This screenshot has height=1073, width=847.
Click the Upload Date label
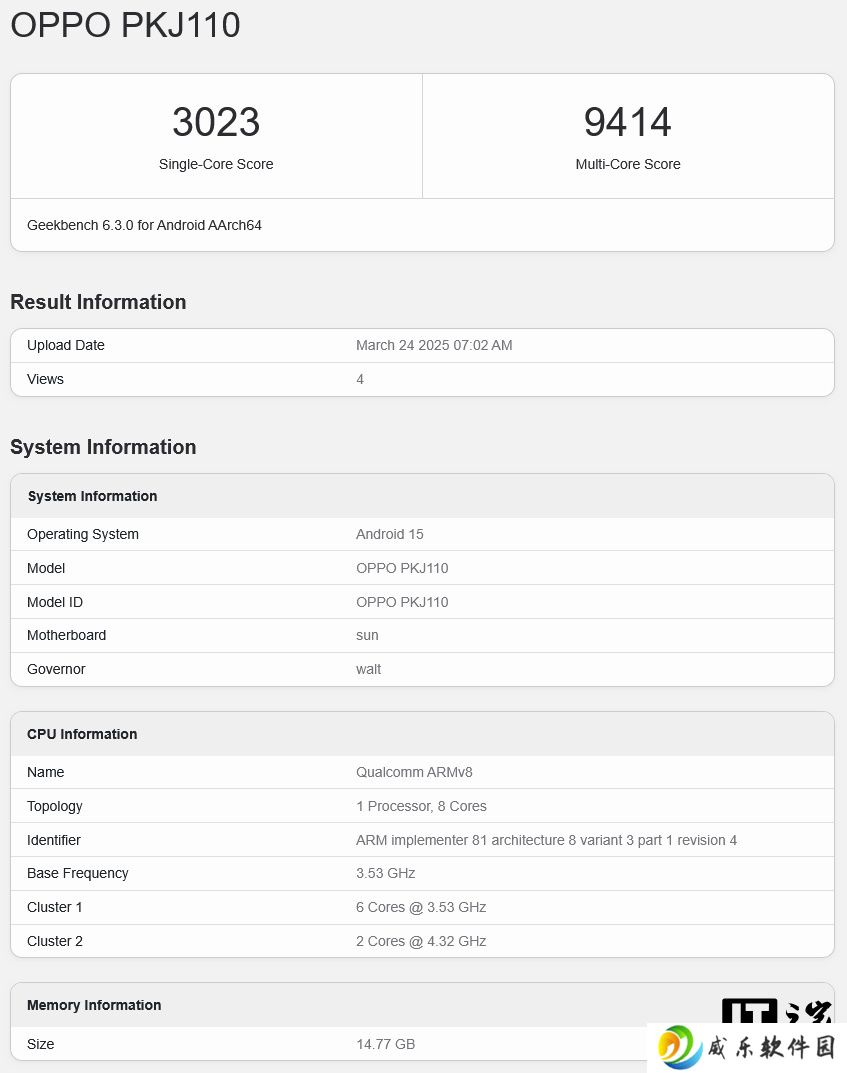66,345
